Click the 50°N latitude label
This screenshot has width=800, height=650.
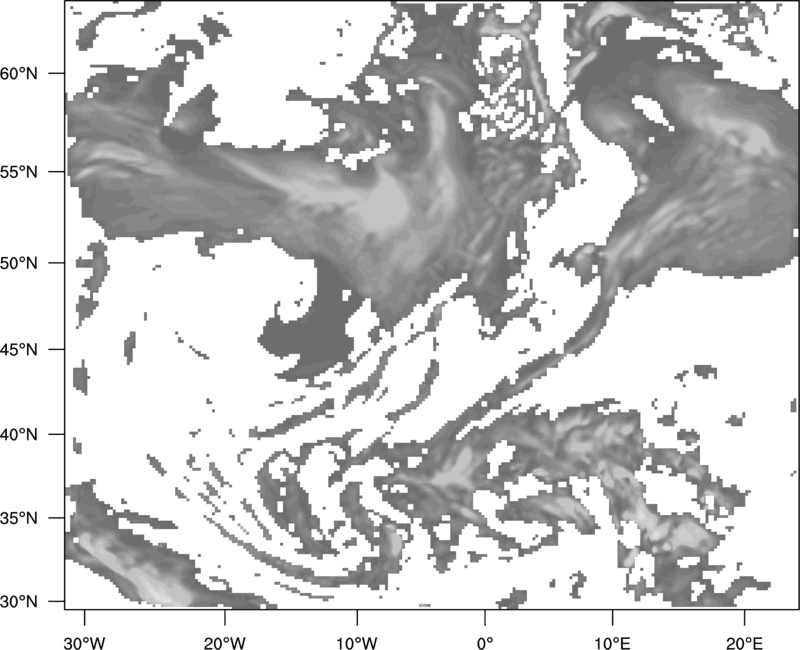[x=19, y=263]
